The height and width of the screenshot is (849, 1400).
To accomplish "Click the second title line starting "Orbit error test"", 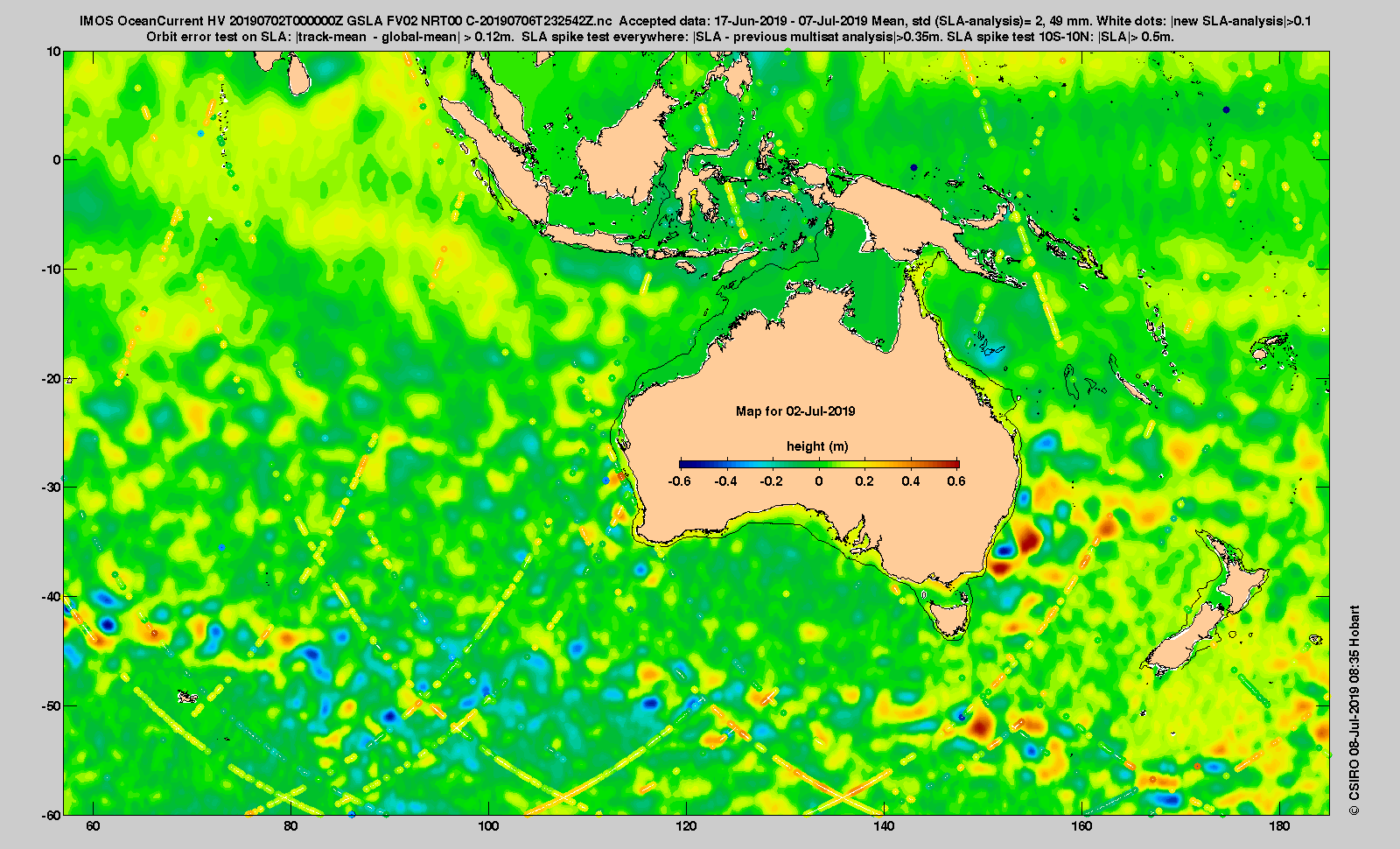I will click(x=661, y=37).
